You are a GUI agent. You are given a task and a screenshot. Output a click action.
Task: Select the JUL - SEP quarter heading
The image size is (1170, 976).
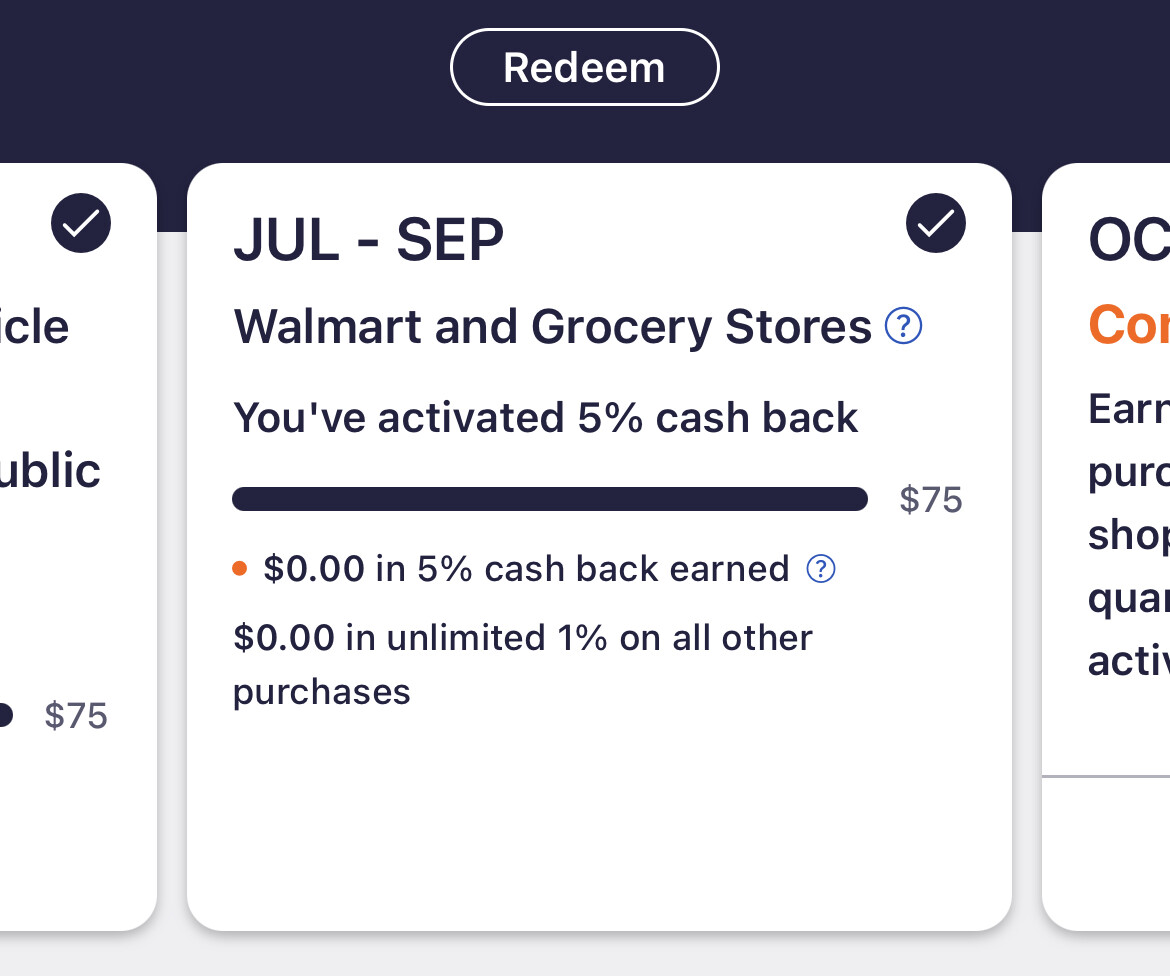pyautogui.click(x=368, y=240)
